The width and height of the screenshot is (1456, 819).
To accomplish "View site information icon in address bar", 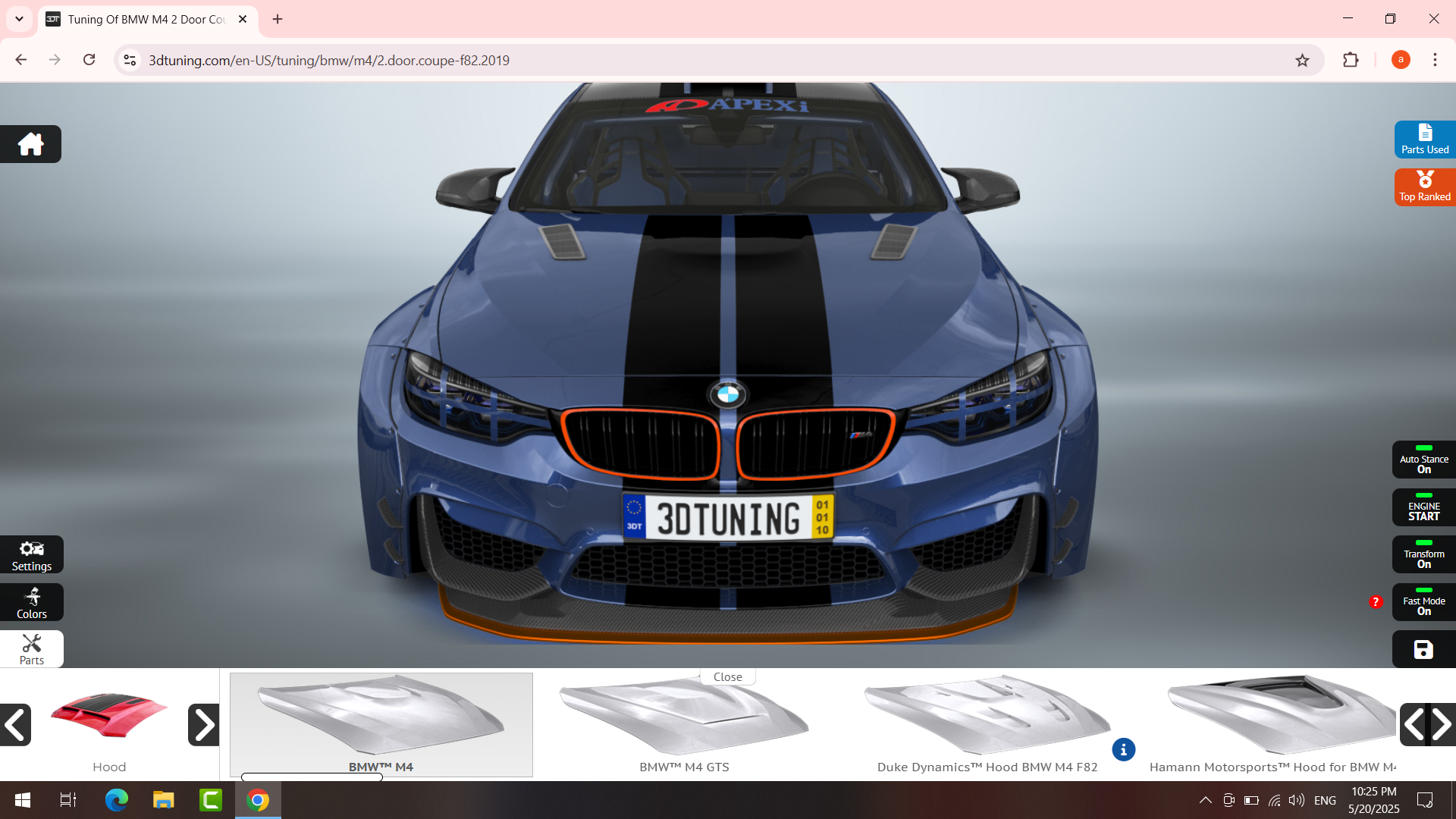I will [x=130, y=60].
